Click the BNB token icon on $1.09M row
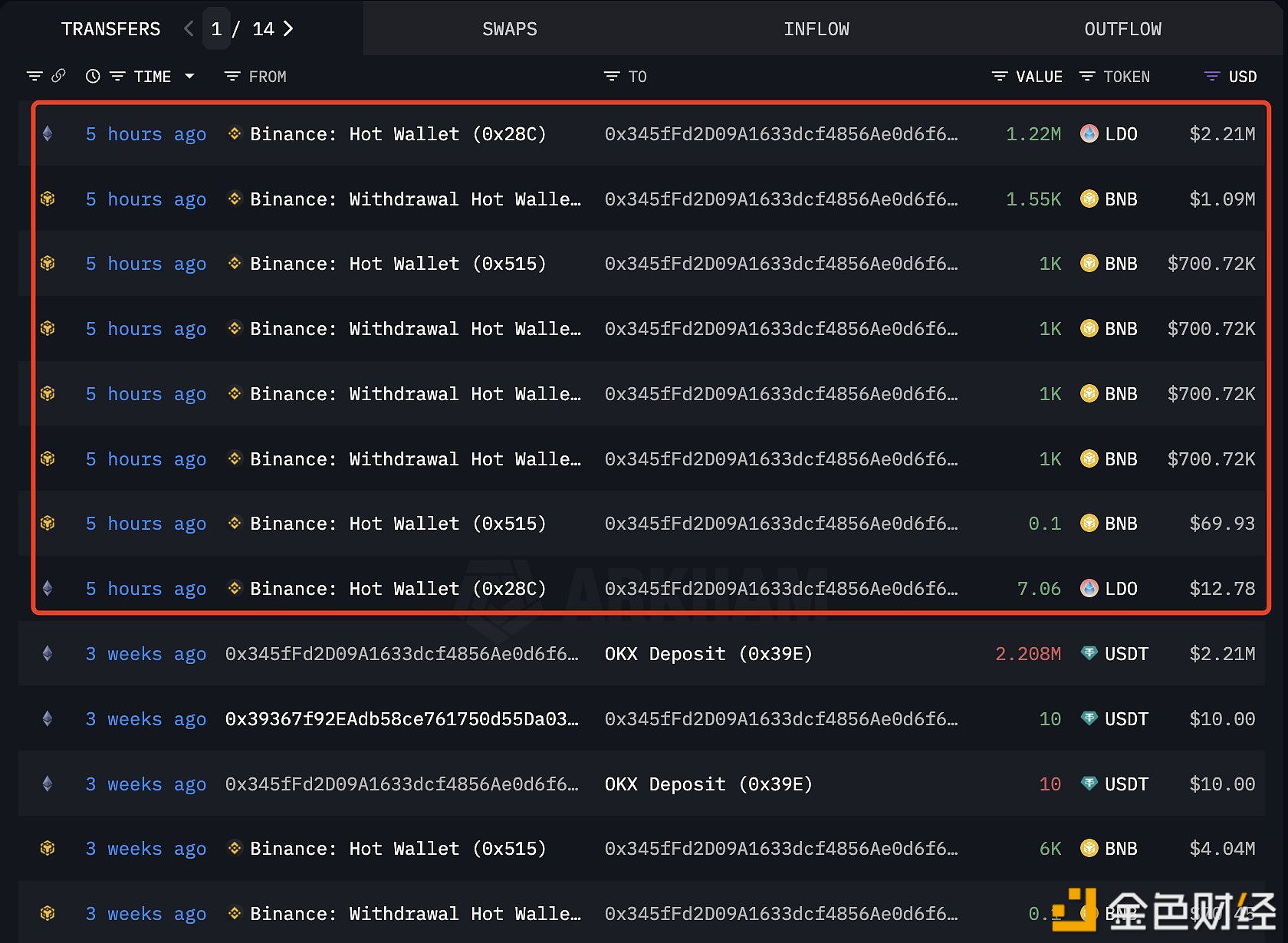The width and height of the screenshot is (1288, 943). click(x=1089, y=199)
